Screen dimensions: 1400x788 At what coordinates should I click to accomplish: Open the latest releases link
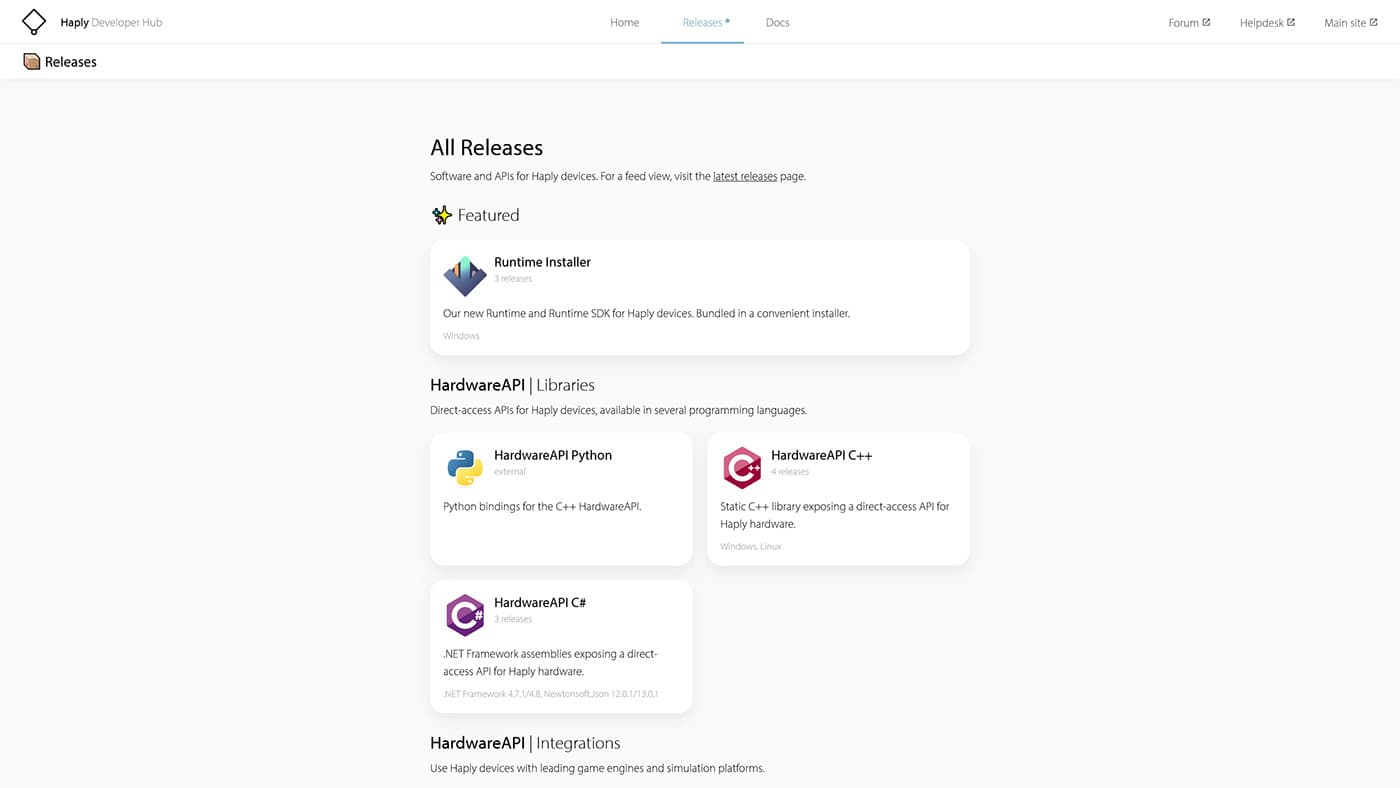pos(745,176)
